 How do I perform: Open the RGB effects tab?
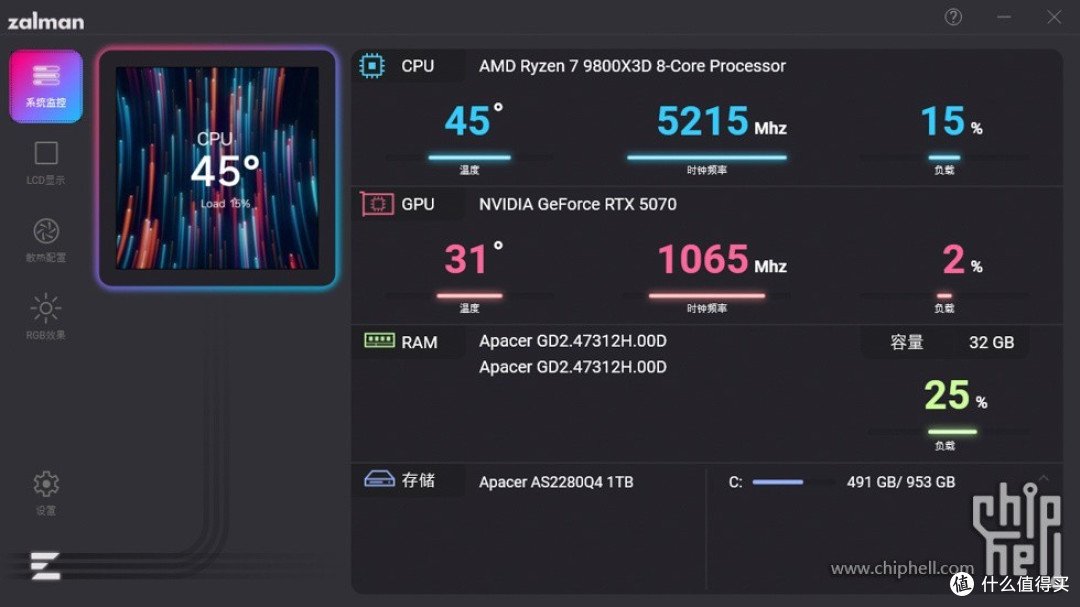point(46,317)
